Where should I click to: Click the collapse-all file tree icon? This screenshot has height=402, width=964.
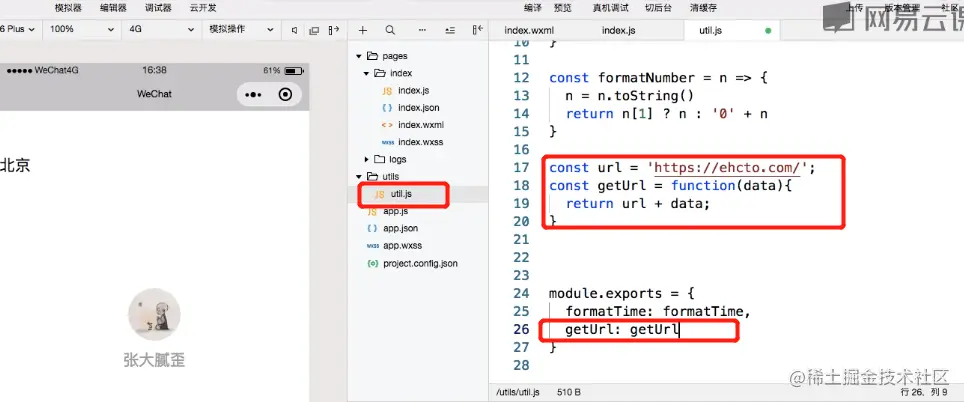pyautogui.click(x=450, y=30)
